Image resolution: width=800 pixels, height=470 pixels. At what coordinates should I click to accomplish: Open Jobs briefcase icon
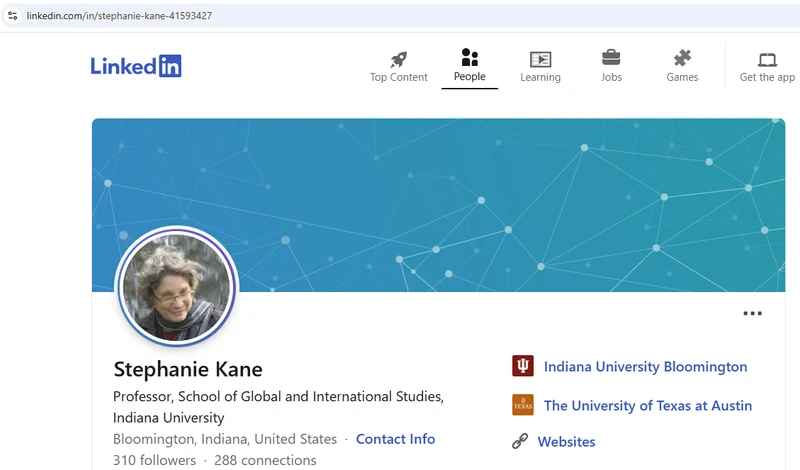pos(611,58)
